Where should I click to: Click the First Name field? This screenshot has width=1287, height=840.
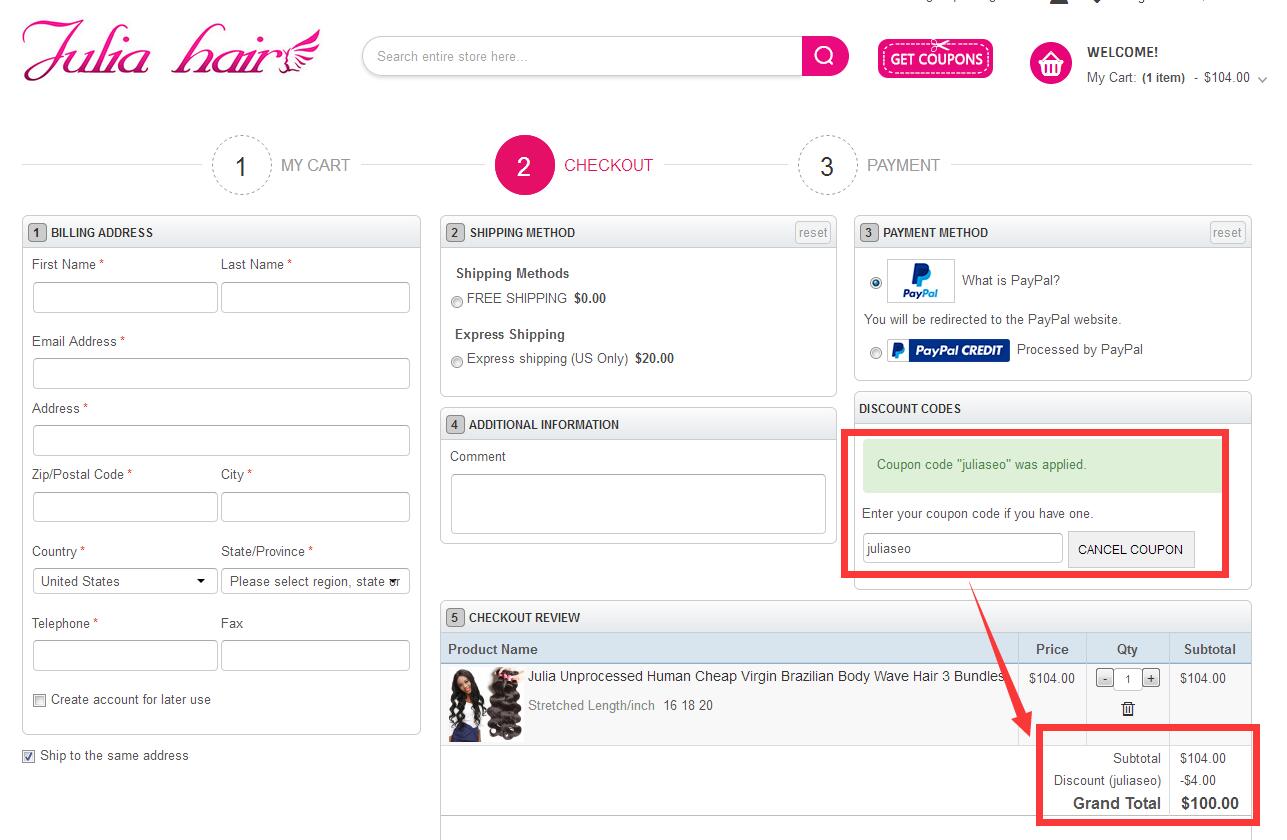(125, 297)
